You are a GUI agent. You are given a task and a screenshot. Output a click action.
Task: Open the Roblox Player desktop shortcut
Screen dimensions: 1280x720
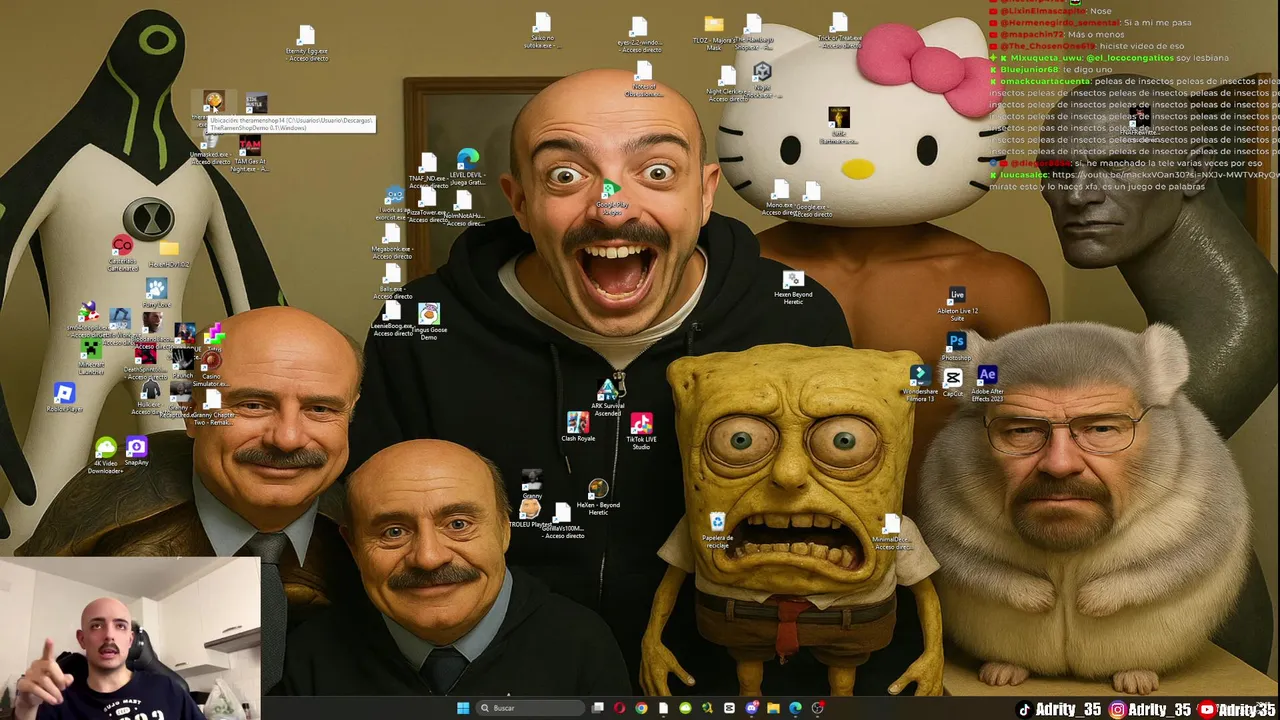click(64, 396)
